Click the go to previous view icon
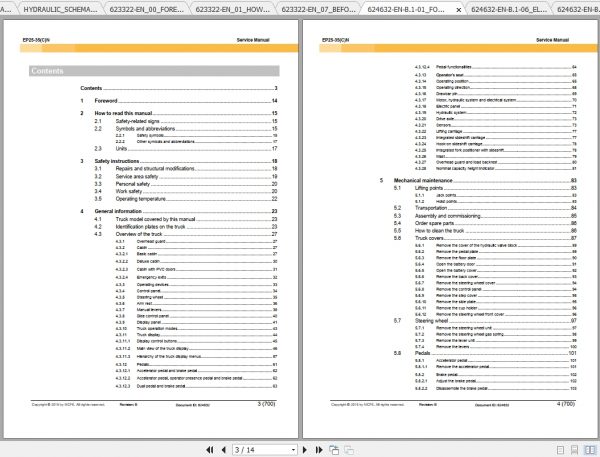600x457 pixels. pos(334,450)
